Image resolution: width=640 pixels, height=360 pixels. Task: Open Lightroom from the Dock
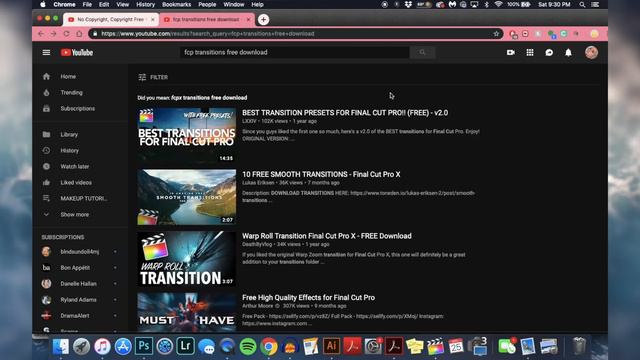(185, 346)
